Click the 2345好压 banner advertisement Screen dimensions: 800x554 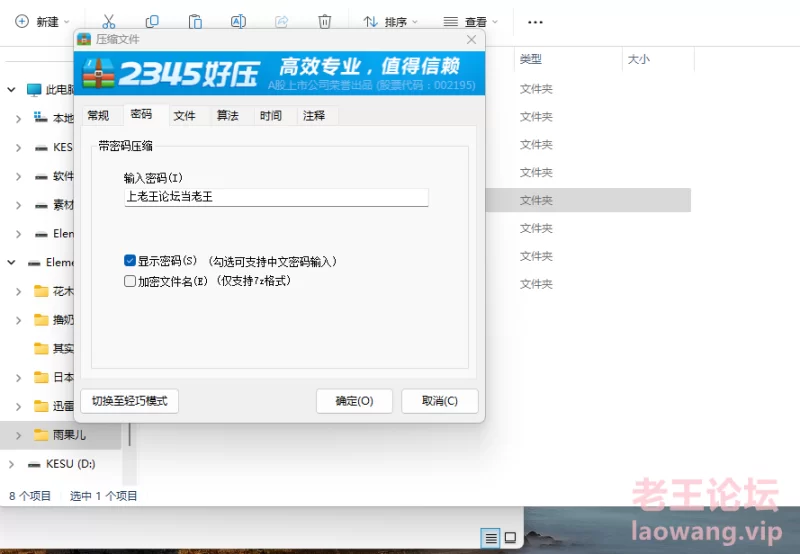click(x=280, y=73)
